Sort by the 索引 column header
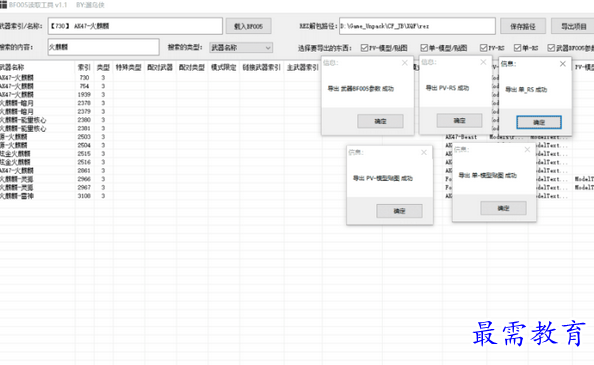Image resolution: width=594 pixels, height=365 pixels. 84,67
